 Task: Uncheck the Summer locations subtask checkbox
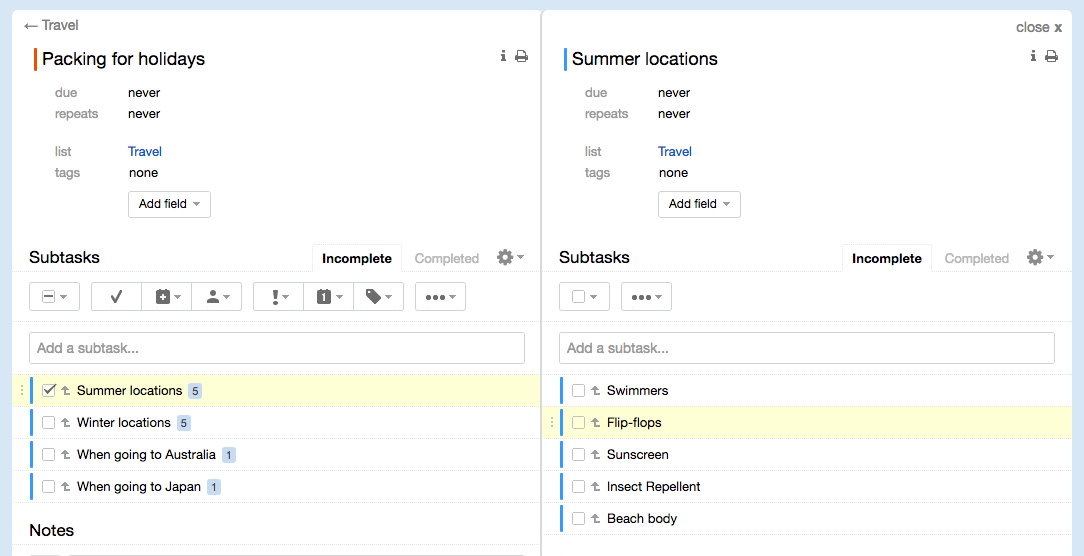coord(48,391)
